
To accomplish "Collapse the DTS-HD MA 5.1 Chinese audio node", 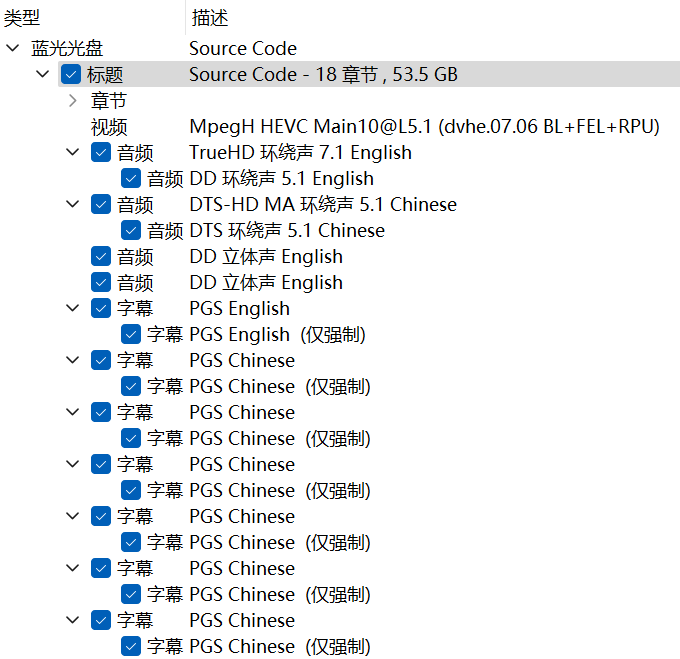I will click(x=72, y=204).
